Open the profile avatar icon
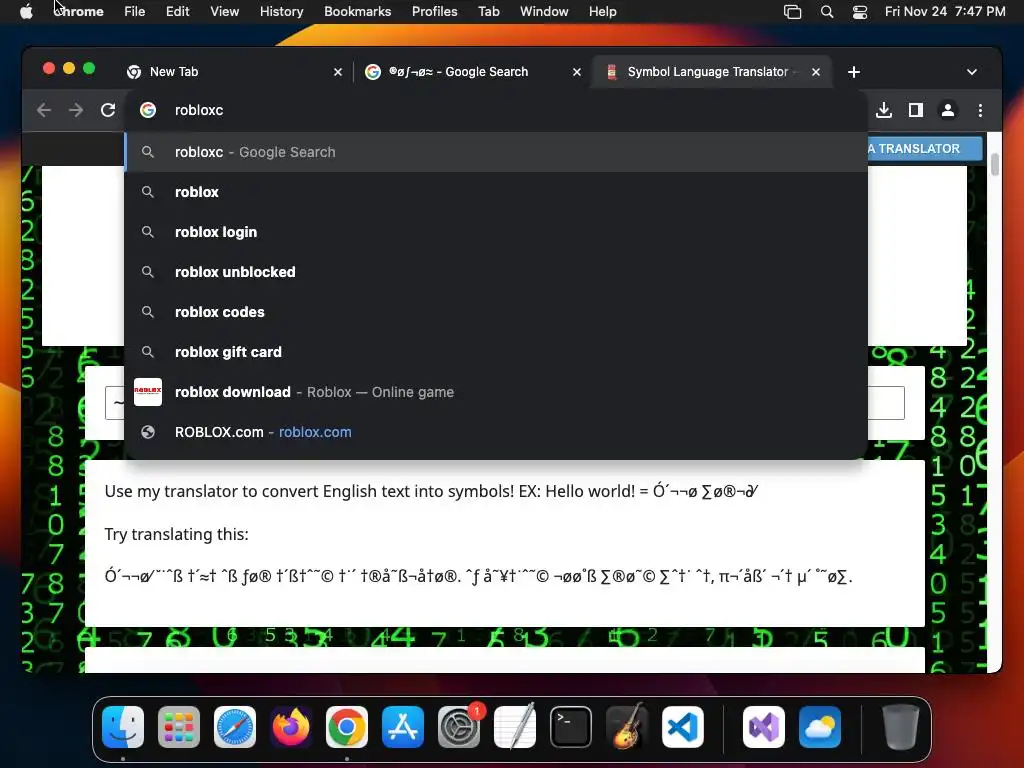 (948, 110)
